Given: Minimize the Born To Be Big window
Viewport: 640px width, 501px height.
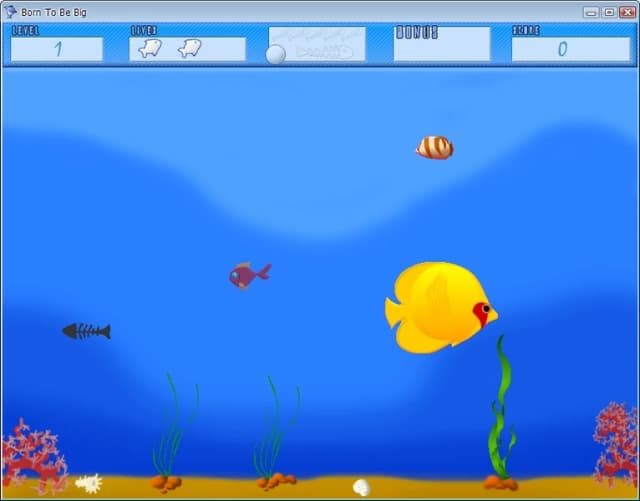Looking at the screenshot, I should click(590, 12).
